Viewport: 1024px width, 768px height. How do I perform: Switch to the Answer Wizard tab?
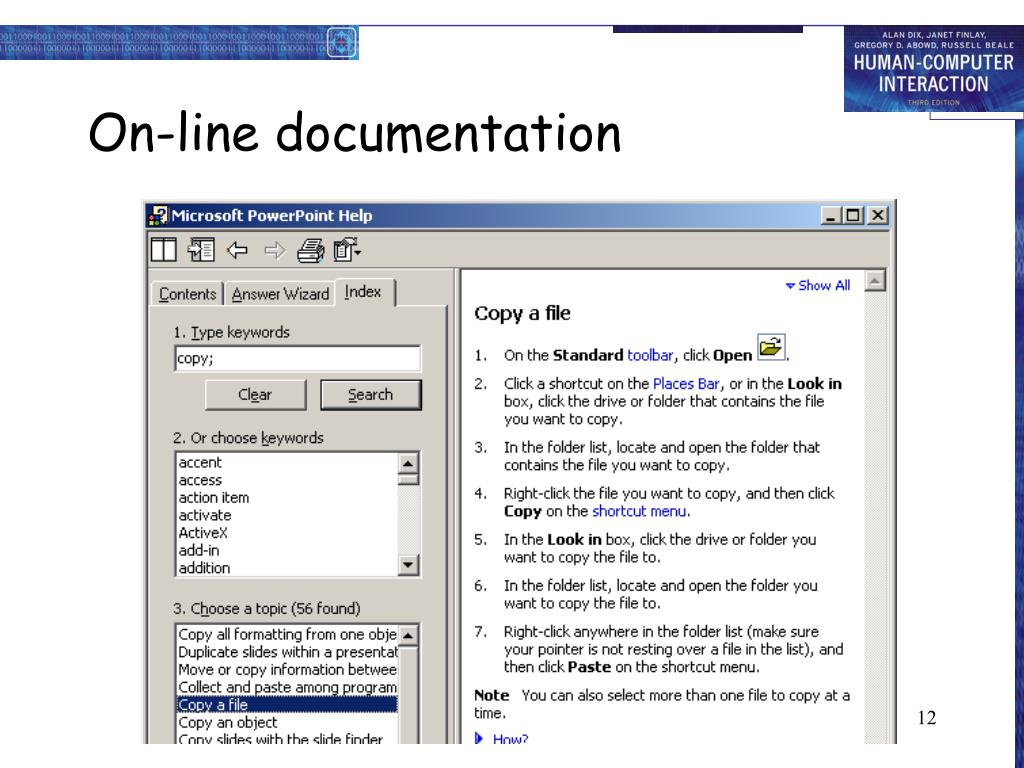[x=280, y=294]
